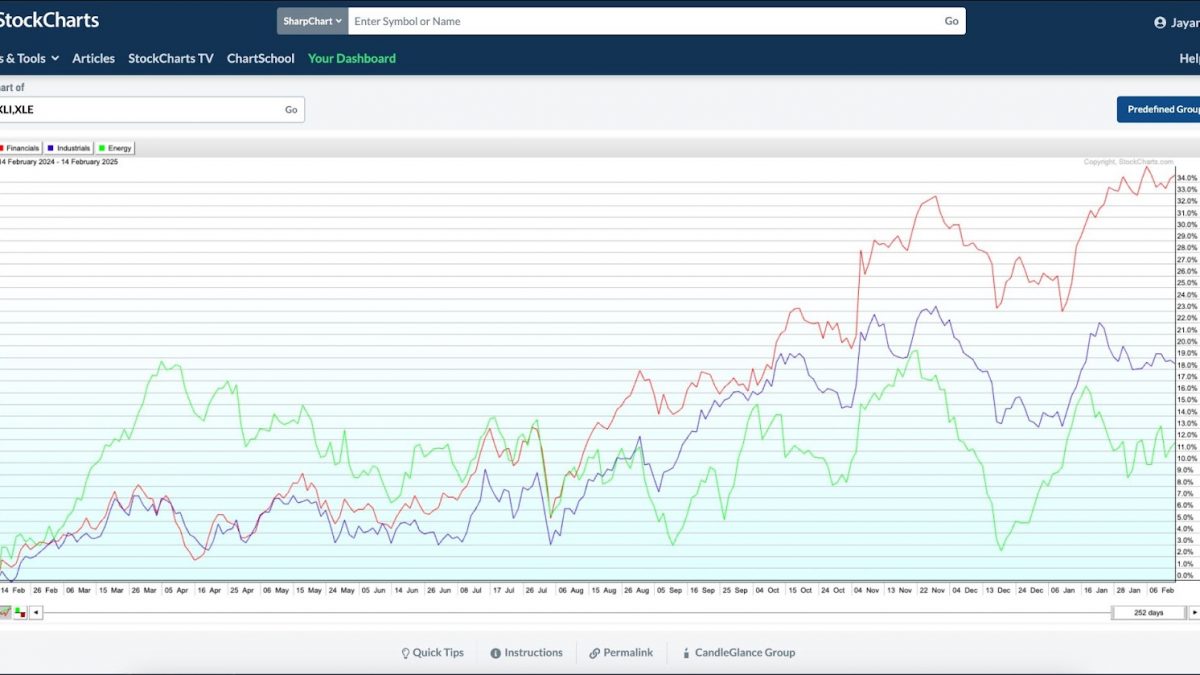Open the user account menu icon
This screenshot has height=675, width=1200.
[x=1160, y=22]
